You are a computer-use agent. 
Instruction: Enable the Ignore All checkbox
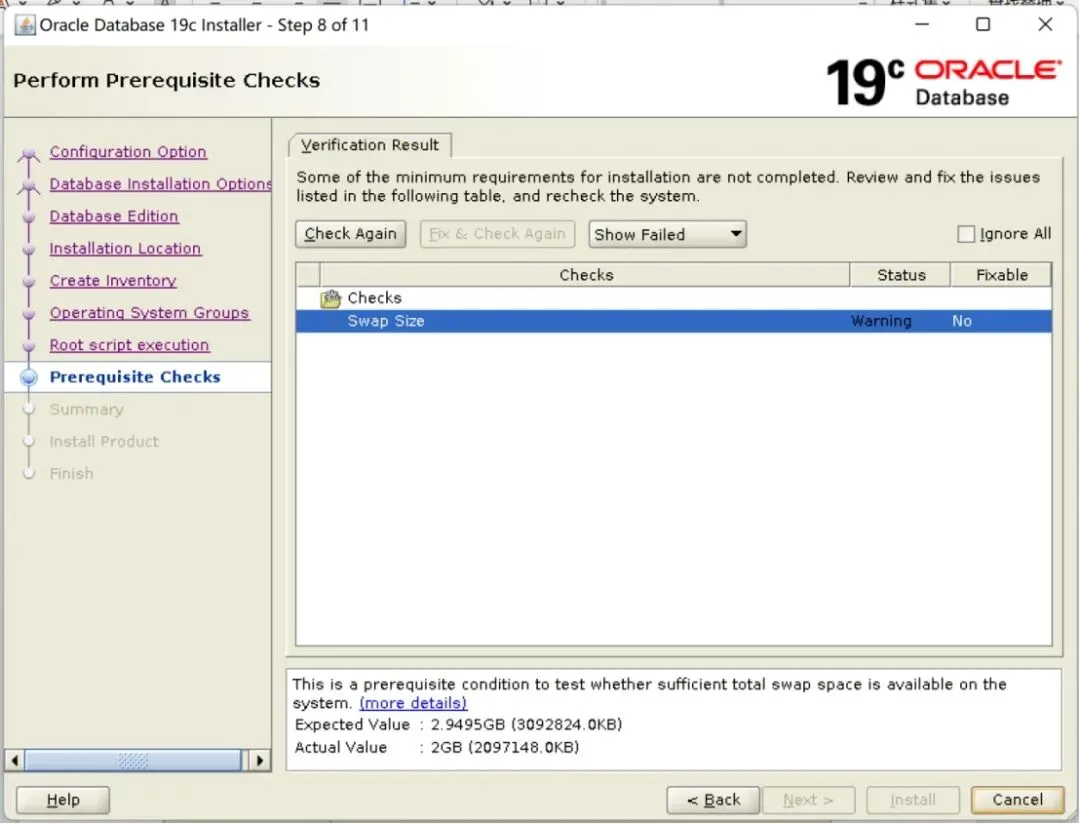pos(966,234)
